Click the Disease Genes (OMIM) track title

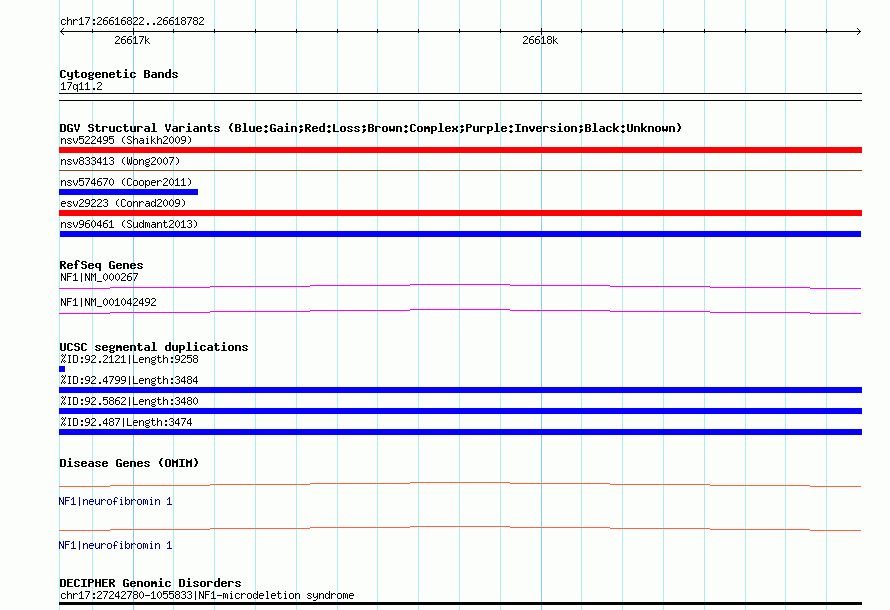point(129,463)
